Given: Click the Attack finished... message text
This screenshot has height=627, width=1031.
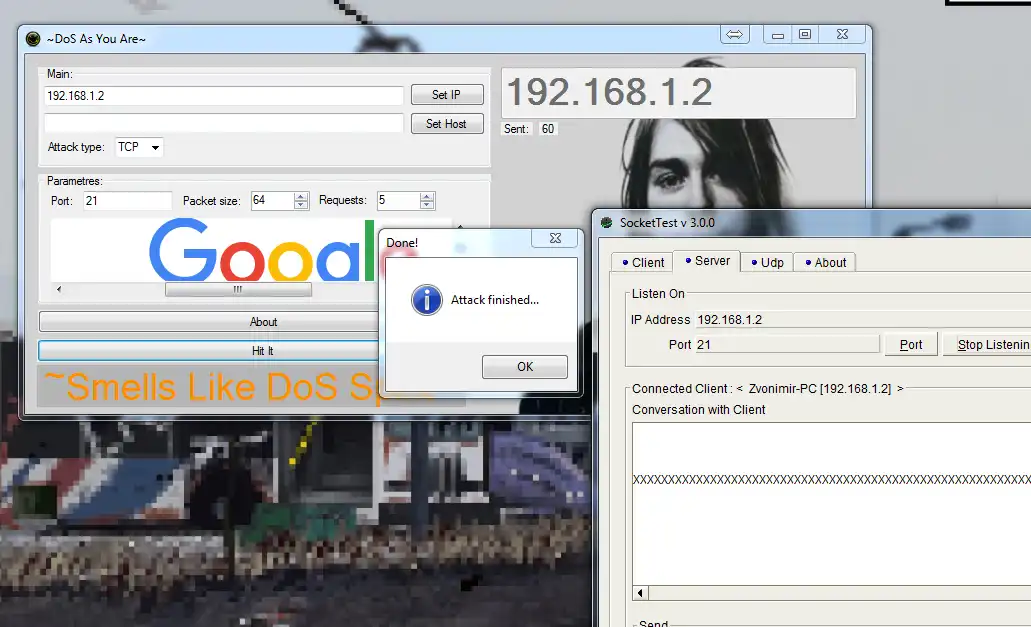Looking at the screenshot, I should click(x=494, y=300).
